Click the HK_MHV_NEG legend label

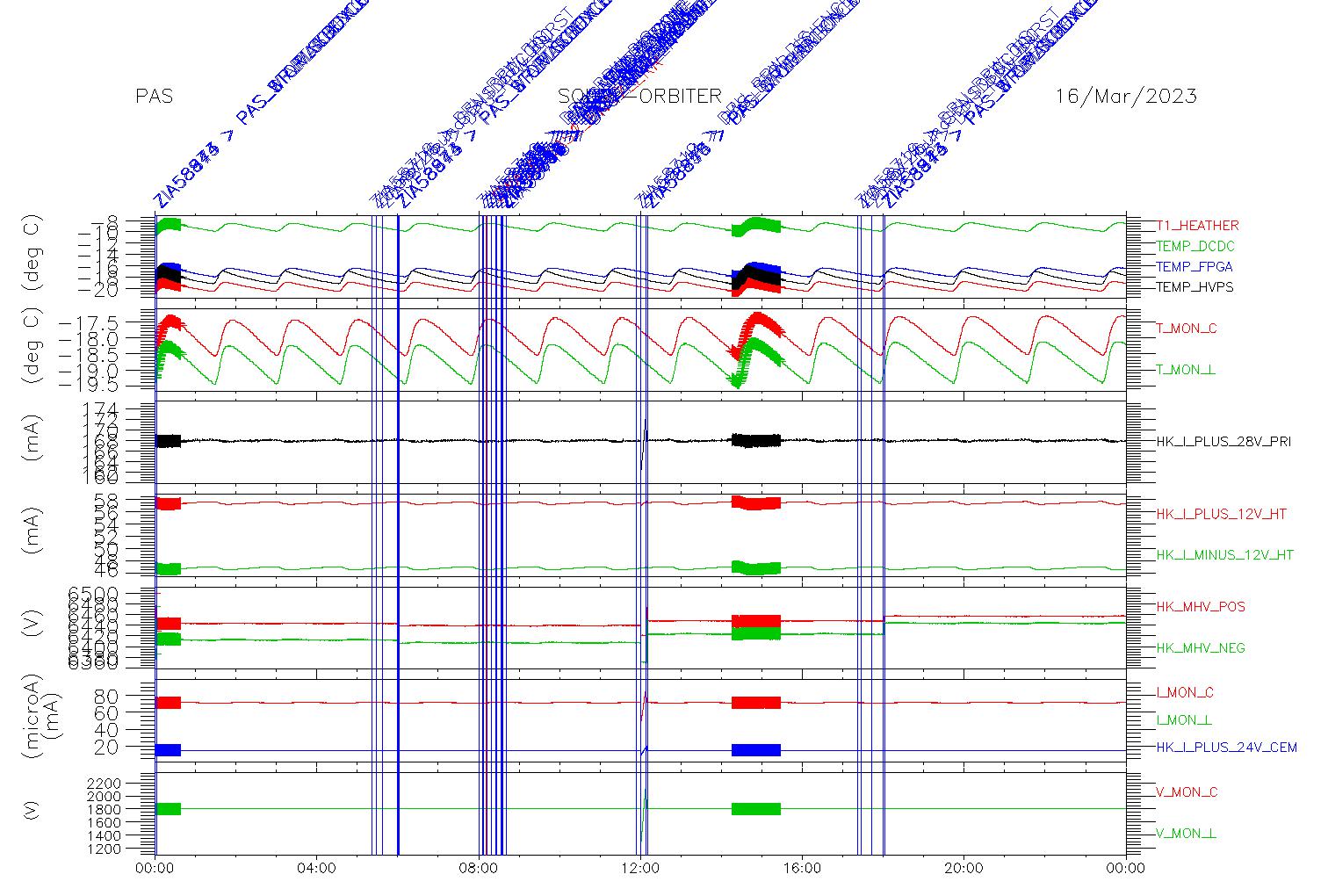[x=1201, y=648]
